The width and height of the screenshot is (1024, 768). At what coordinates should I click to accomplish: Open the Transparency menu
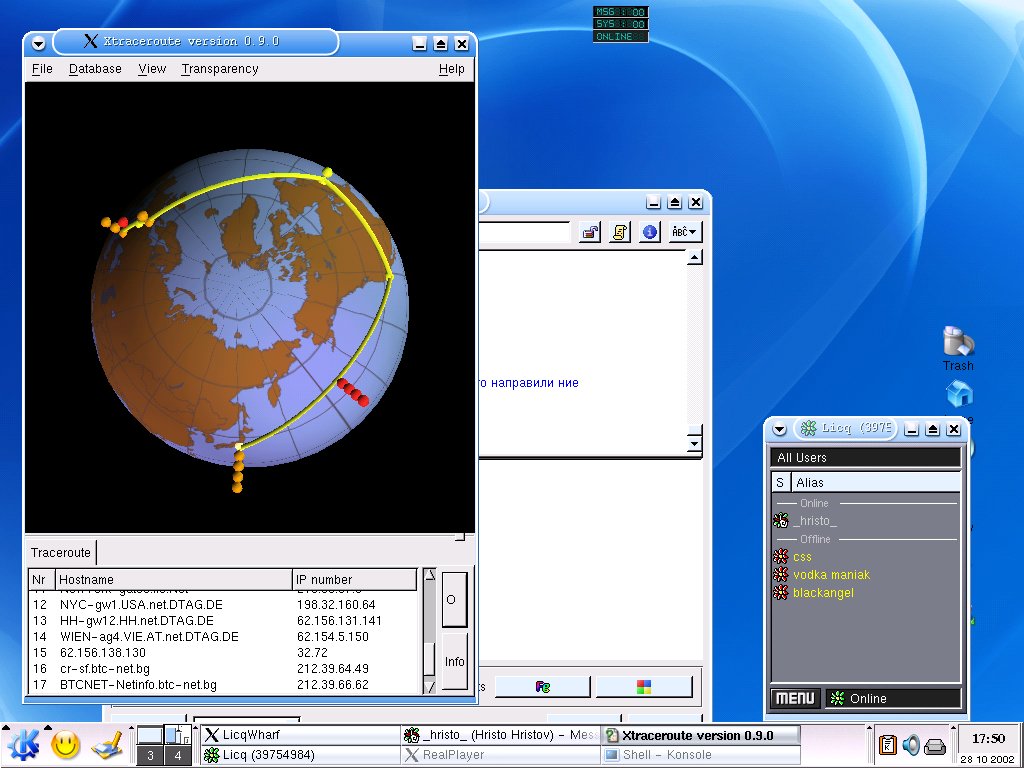point(219,69)
